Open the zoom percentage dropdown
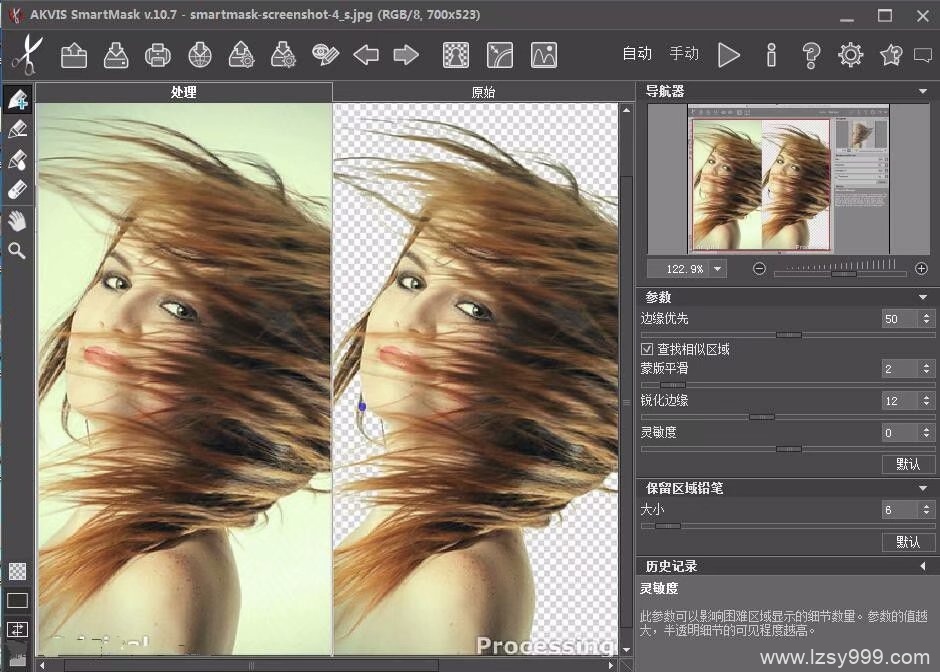Viewport: 940px width, 672px height. pos(718,269)
